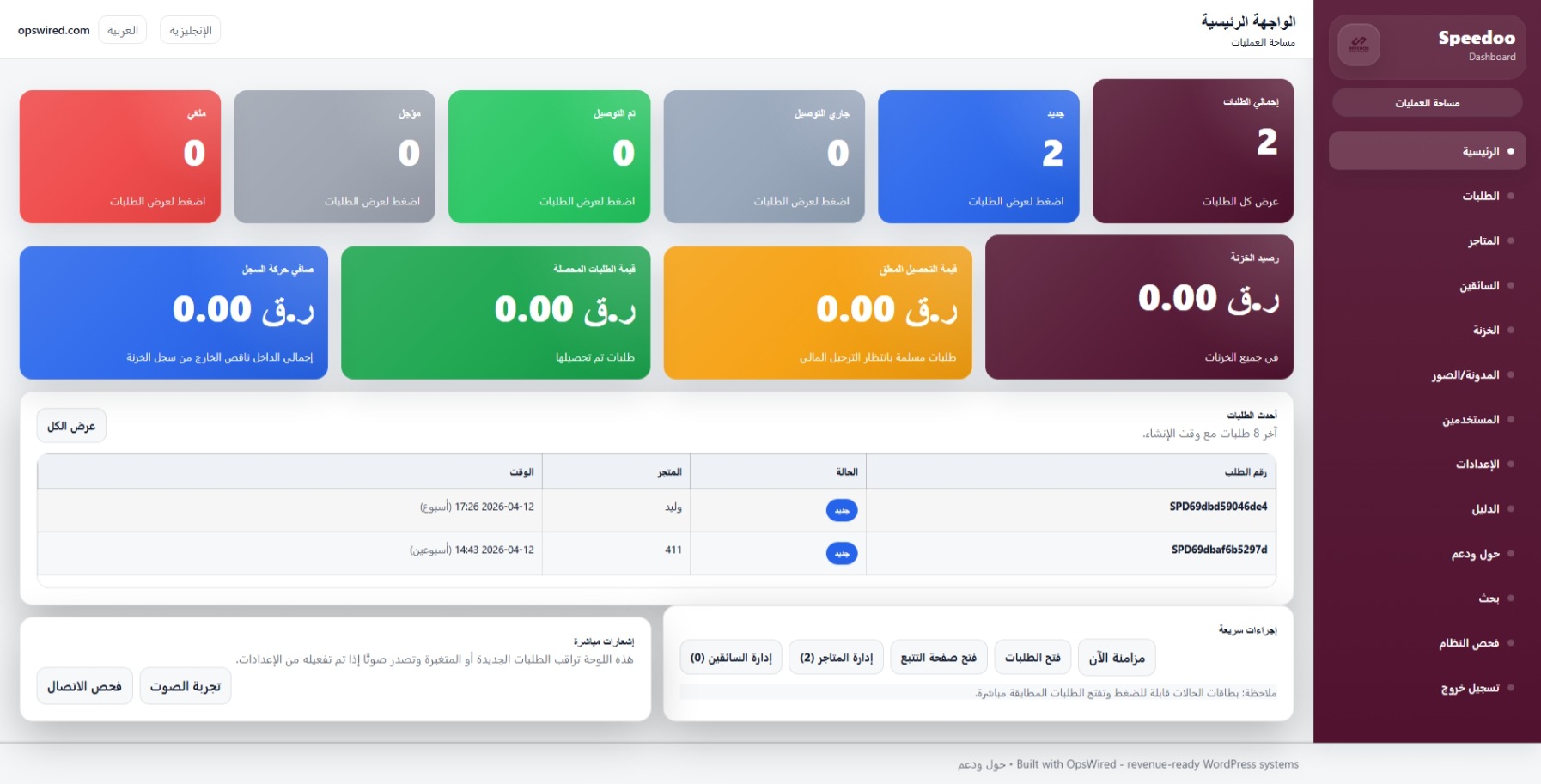The width and height of the screenshot is (1541, 784).
Task: Click the opswired.com link in header
Action: tap(54, 30)
